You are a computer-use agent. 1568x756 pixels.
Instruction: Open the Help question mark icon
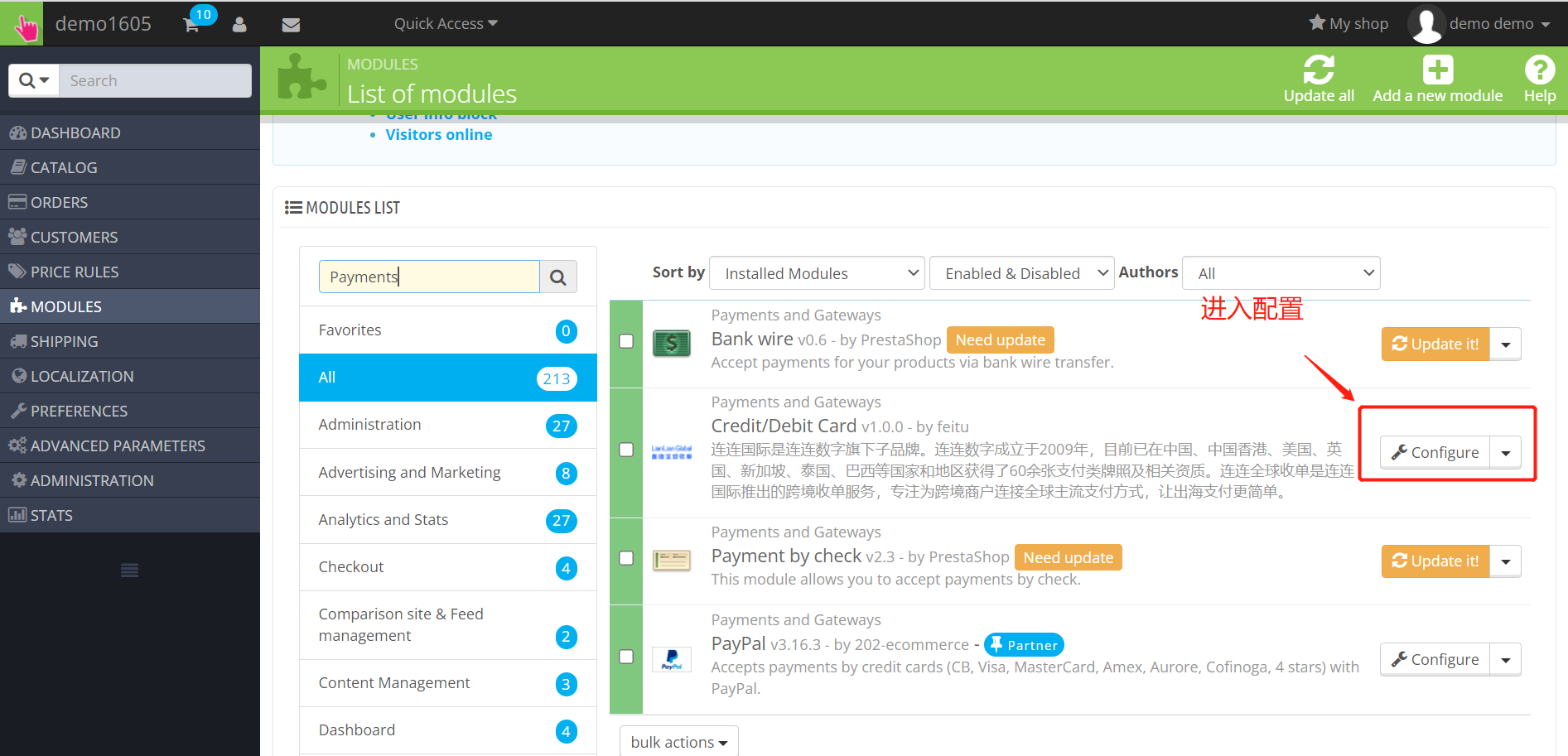coord(1540,70)
